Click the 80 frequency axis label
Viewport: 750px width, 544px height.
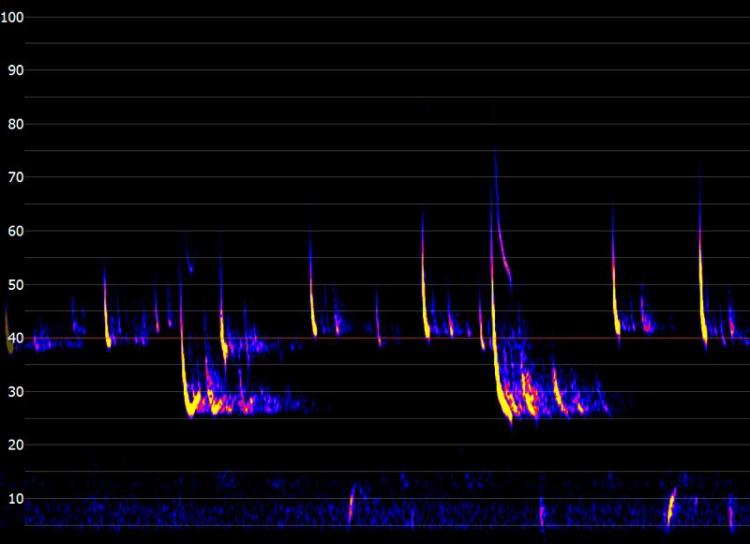(x=16, y=125)
